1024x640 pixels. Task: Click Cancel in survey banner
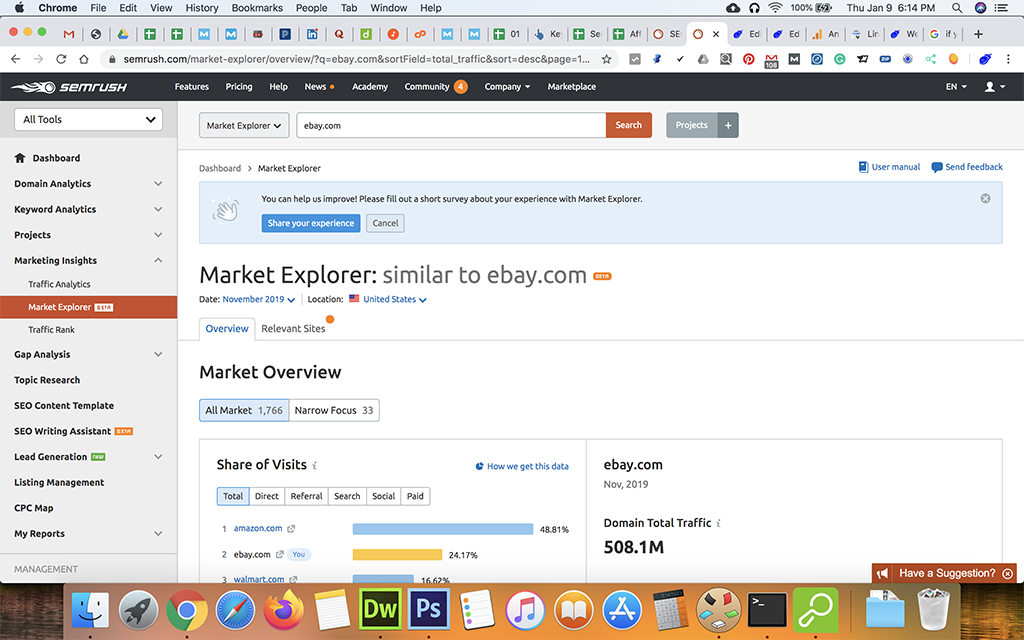point(385,223)
